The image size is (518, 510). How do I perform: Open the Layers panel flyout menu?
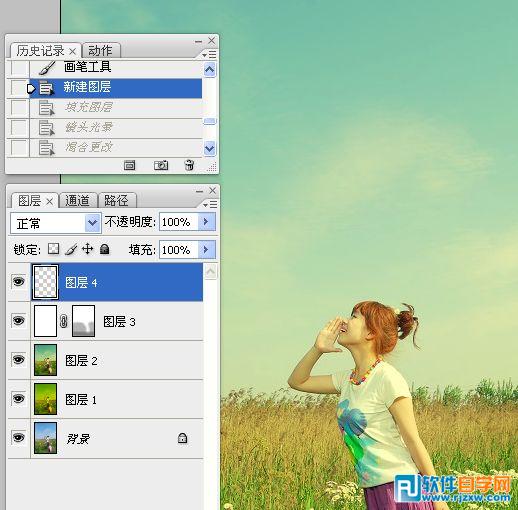(x=210, y=204)
